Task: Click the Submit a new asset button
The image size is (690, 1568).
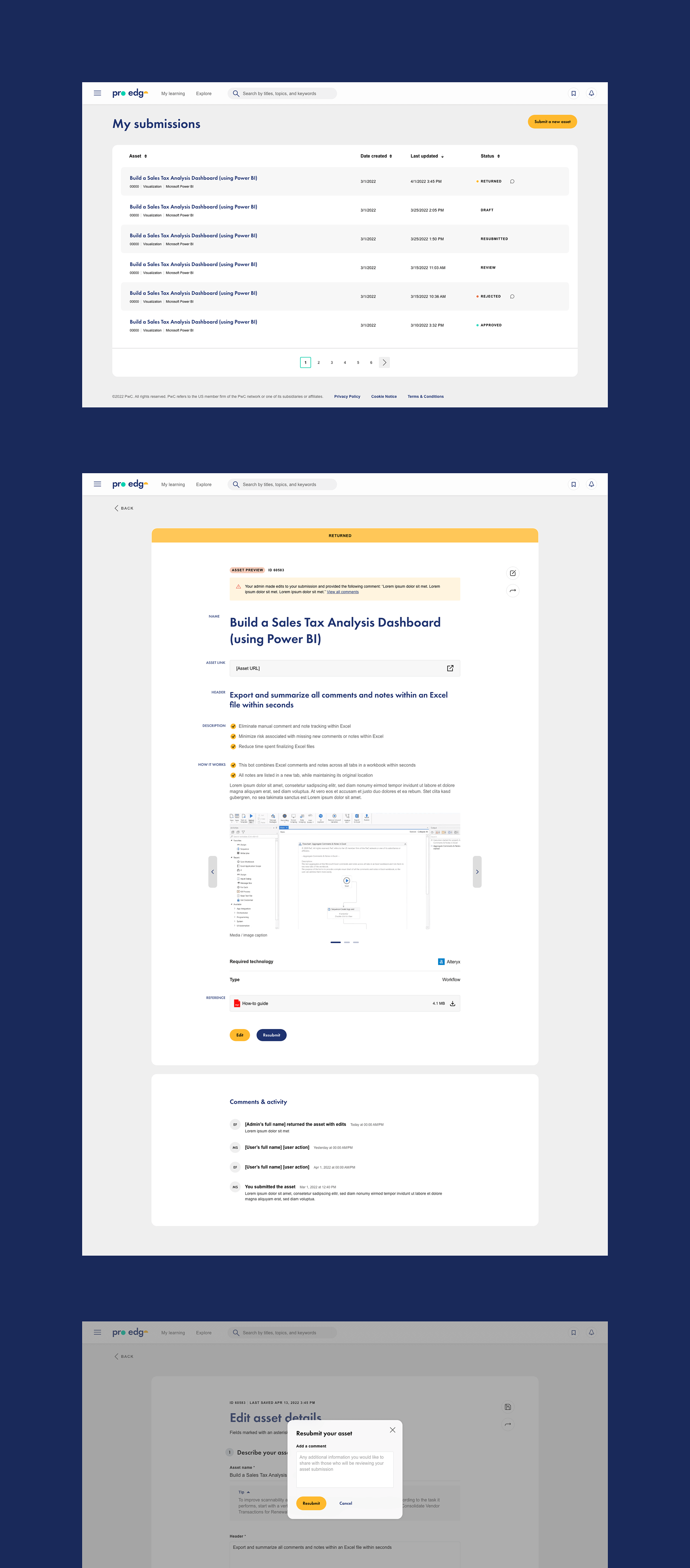Action: 552,122
